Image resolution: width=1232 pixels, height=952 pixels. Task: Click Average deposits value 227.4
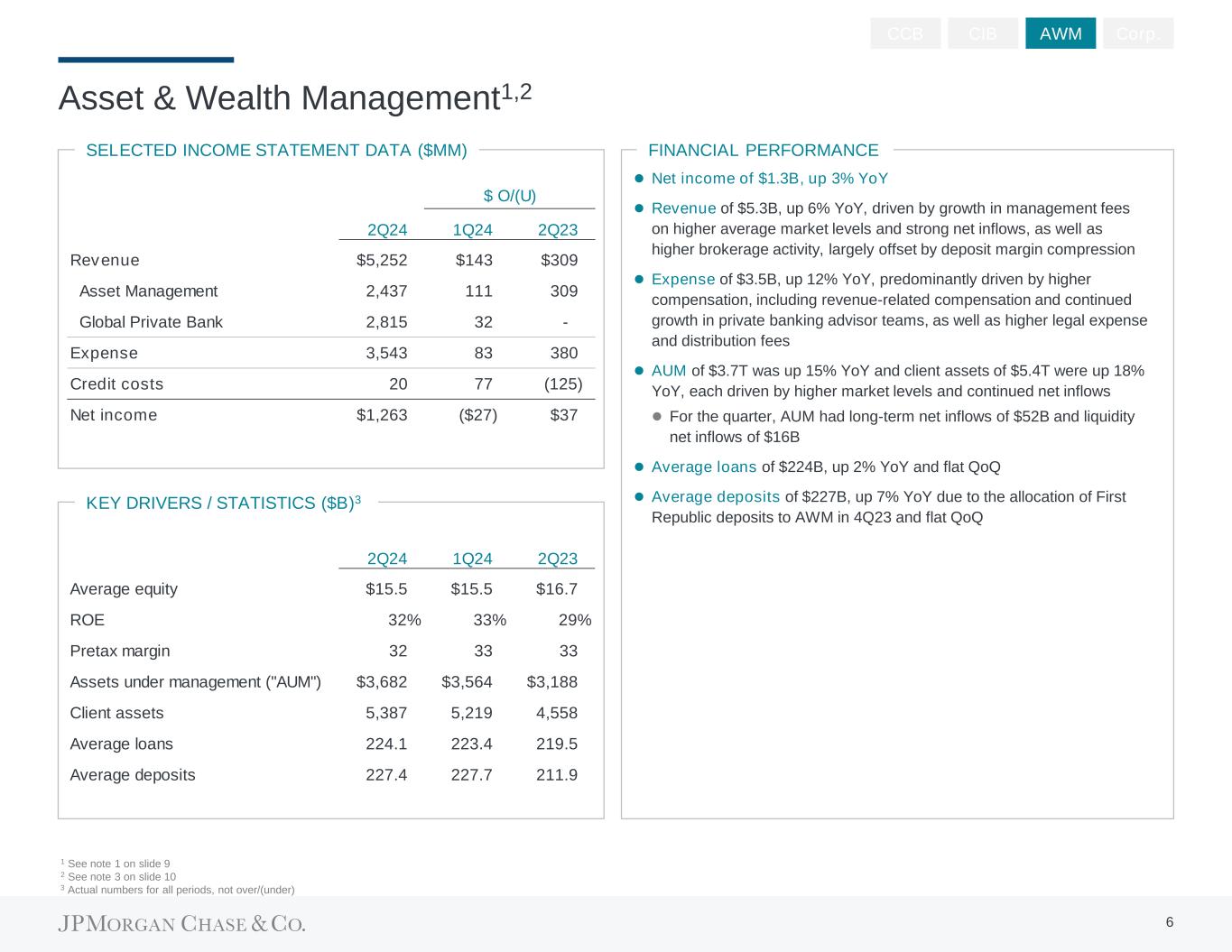[x=386, y=775]
